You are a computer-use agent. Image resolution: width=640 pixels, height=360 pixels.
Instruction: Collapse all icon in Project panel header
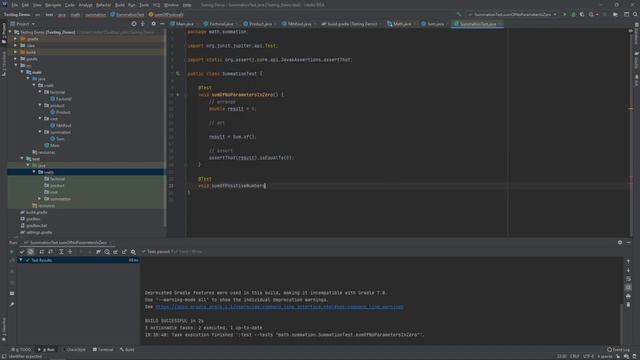[x=143, y=24]
